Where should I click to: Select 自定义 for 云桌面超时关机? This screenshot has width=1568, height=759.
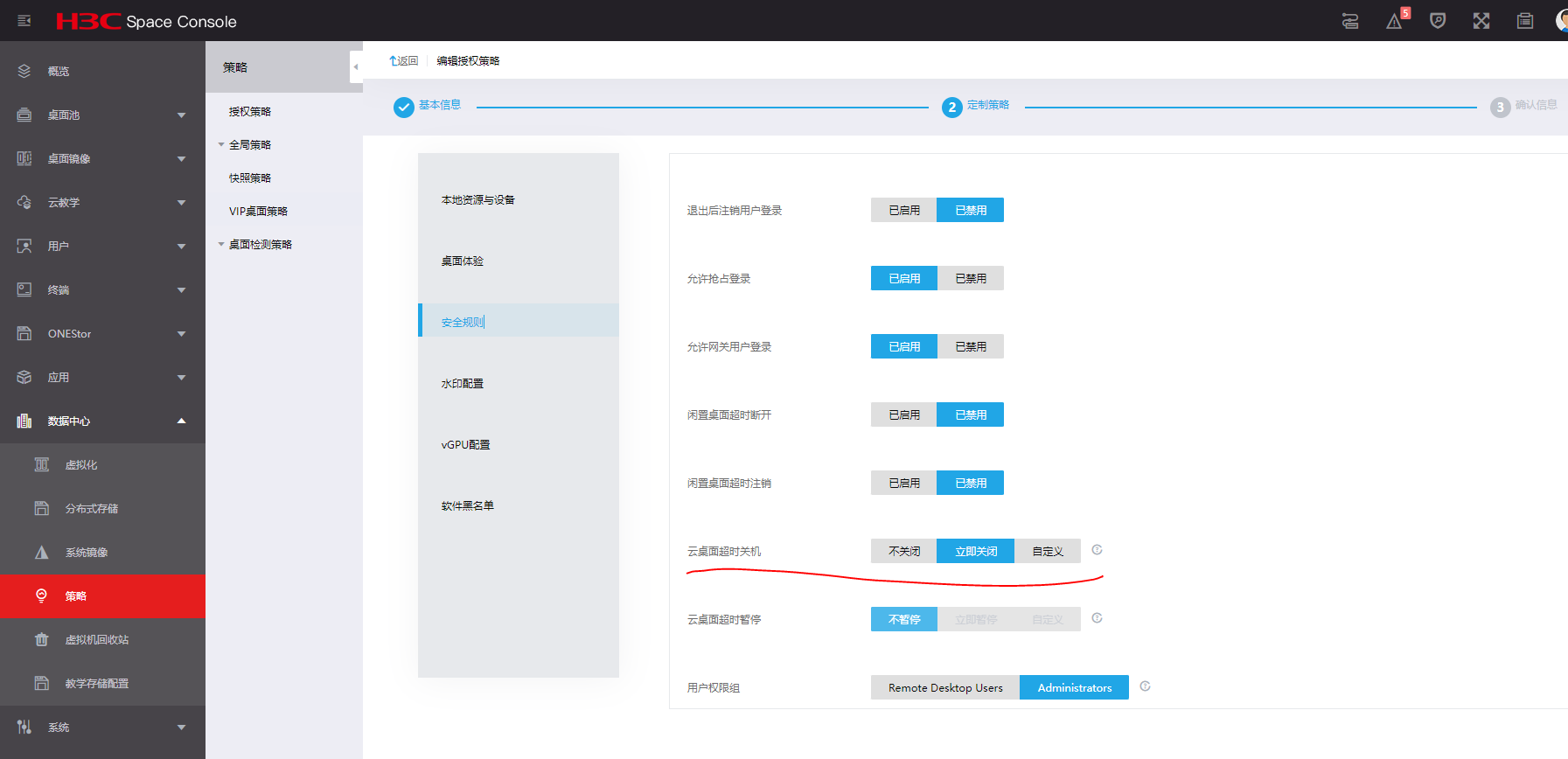(x=1048, y=551)
